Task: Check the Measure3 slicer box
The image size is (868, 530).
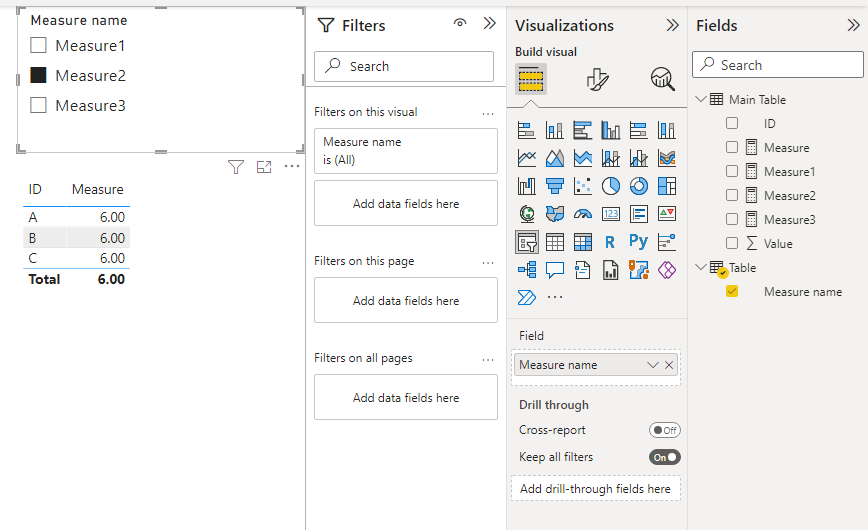Action: tap(38, 105)
